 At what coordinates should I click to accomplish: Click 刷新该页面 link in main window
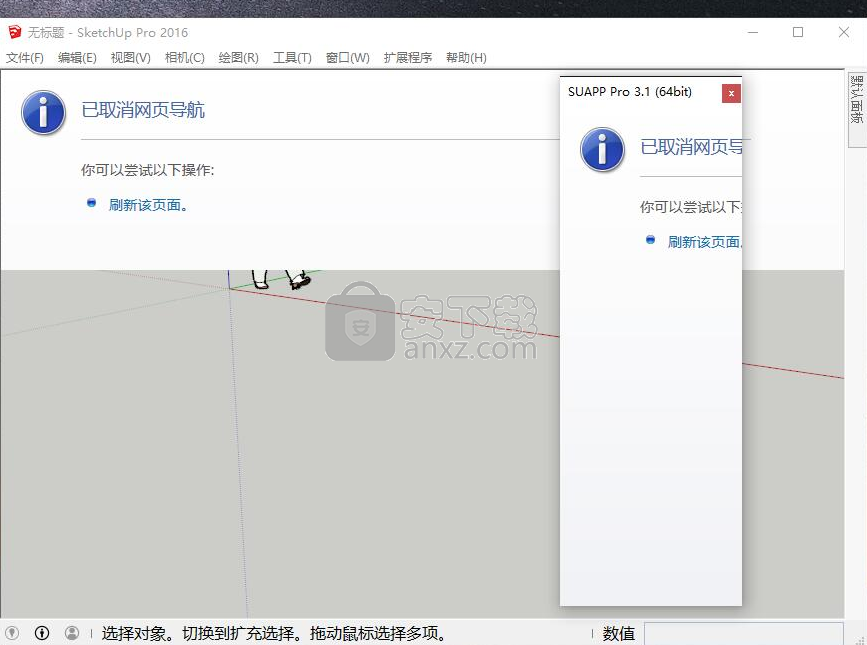click(148, 205)
